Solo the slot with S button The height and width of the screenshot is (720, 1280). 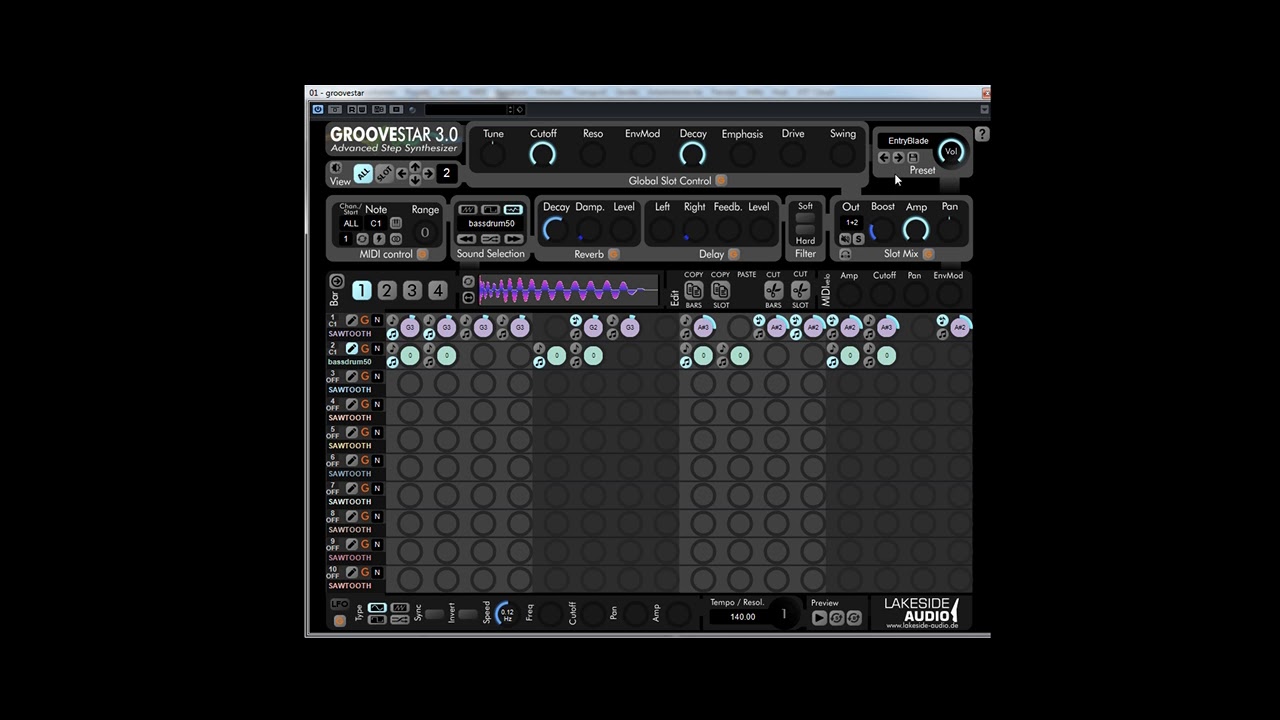pyautogui.click(x=859, y=239)
